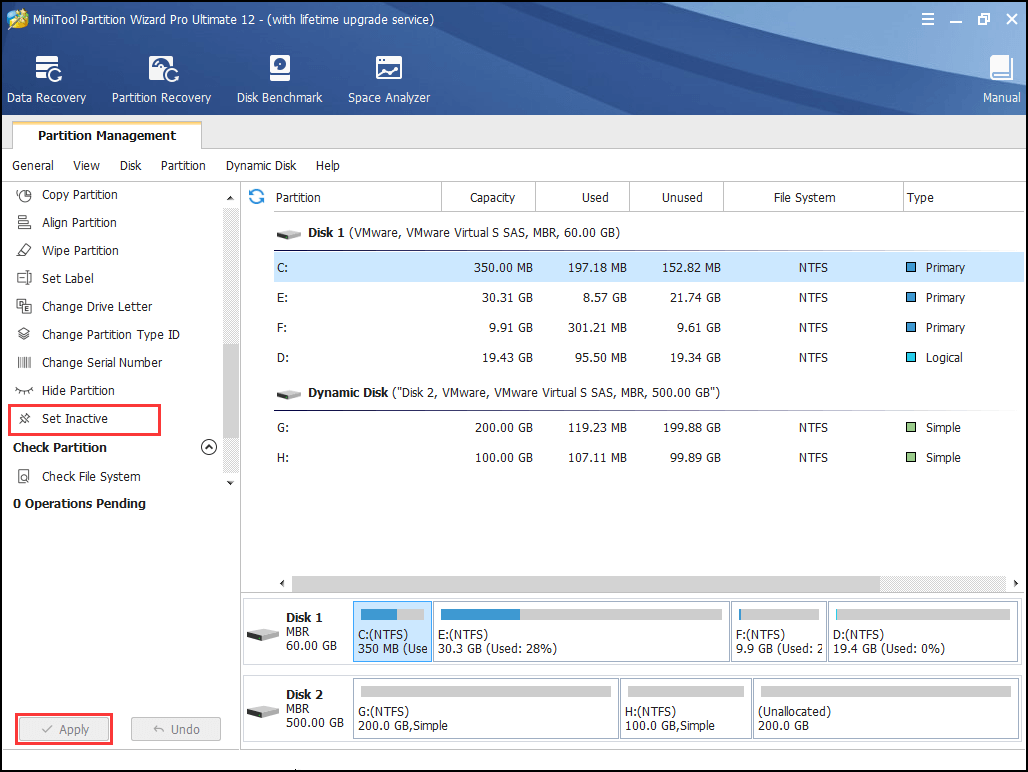
Task: Click the Disk 1 drive icon in disk map
Action: pyautogui.click(x=263, y=634)
